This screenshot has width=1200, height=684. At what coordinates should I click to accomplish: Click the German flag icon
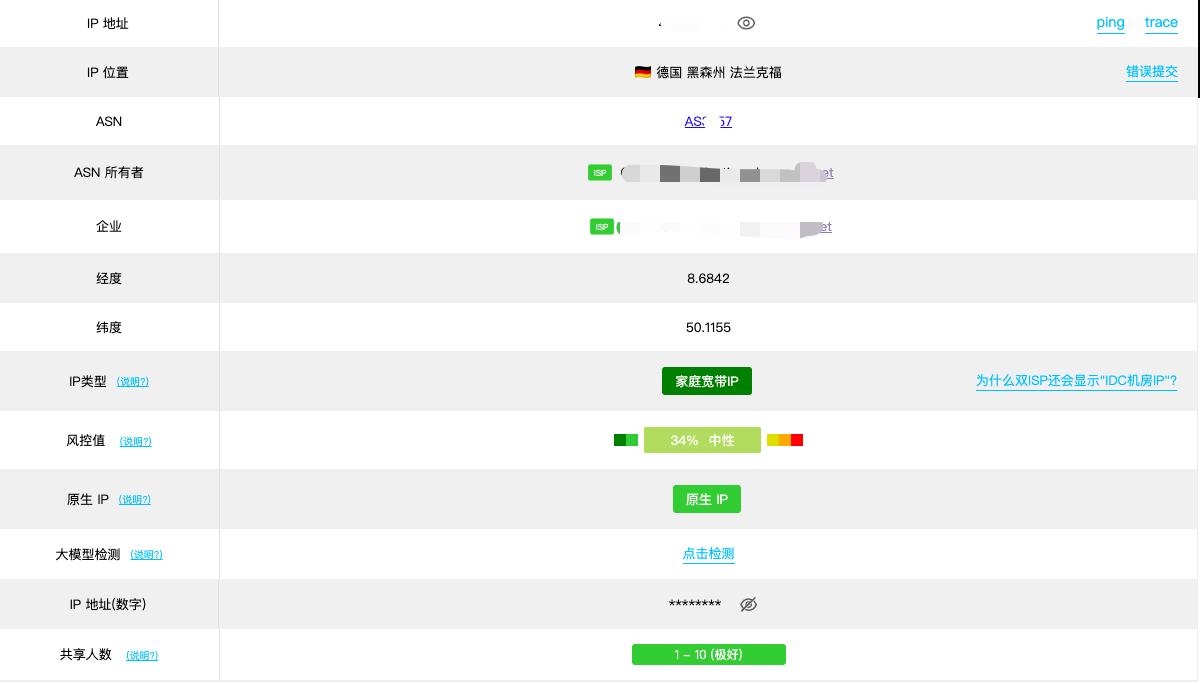[x=643, y=72]
